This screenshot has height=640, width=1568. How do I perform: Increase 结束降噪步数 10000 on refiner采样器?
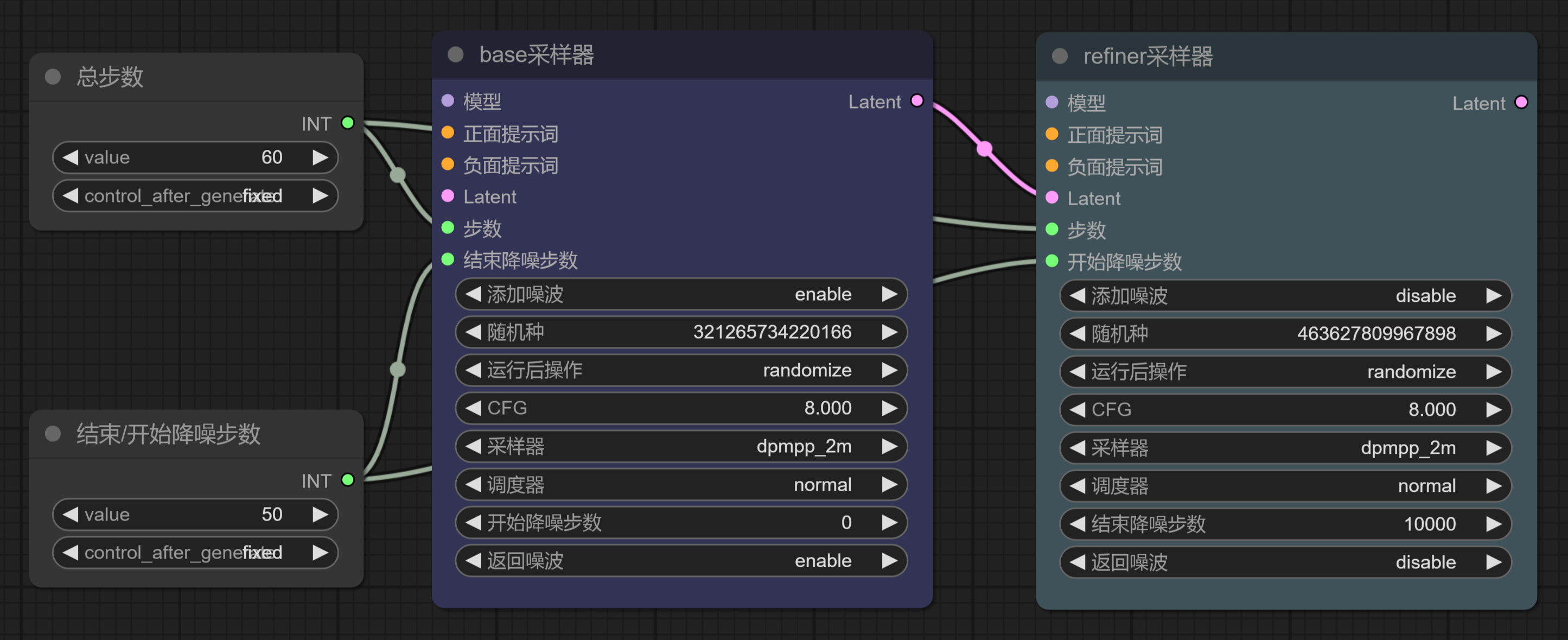coord(1494,524)
